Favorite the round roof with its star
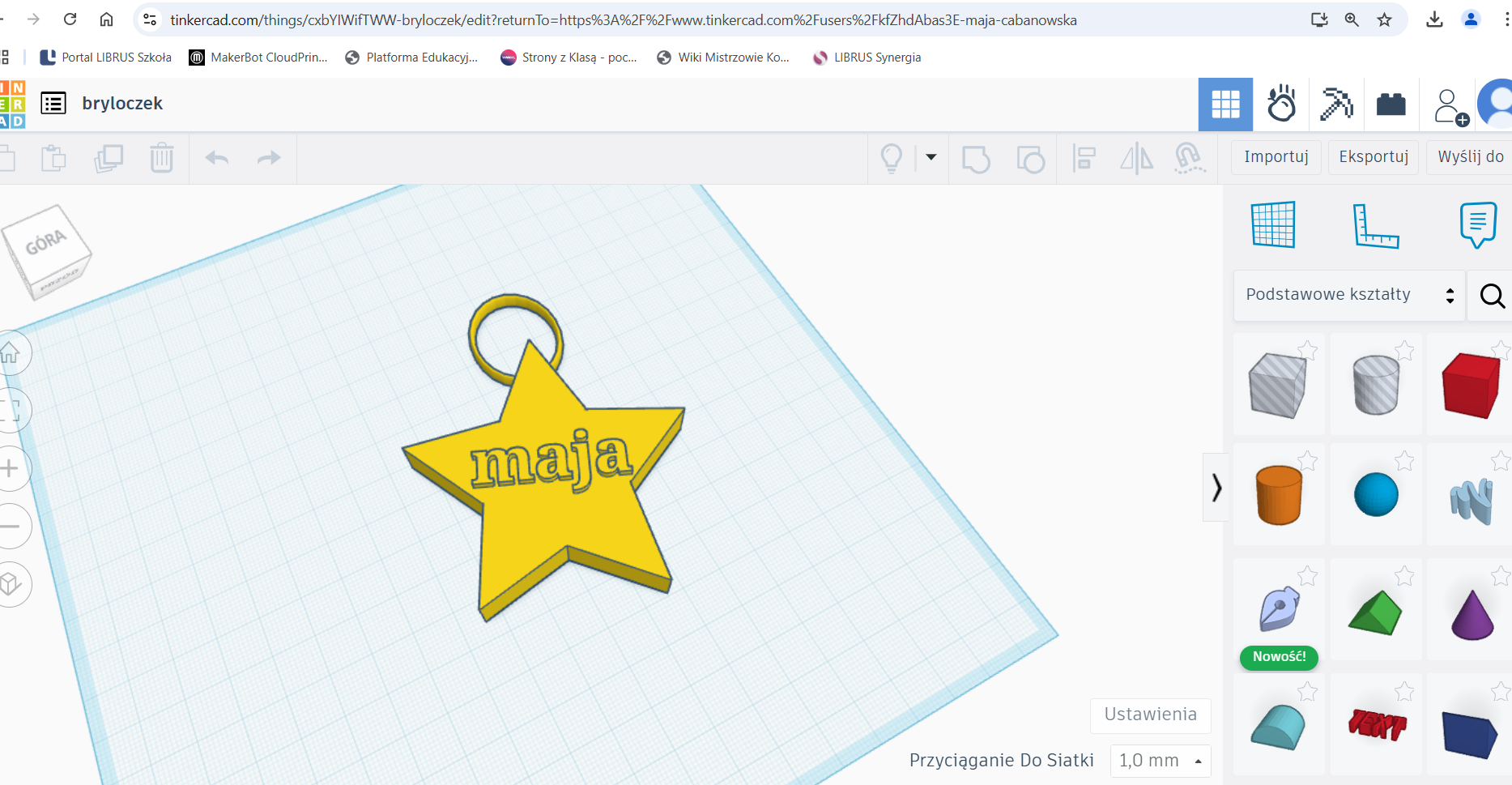 pos(1307,691)
